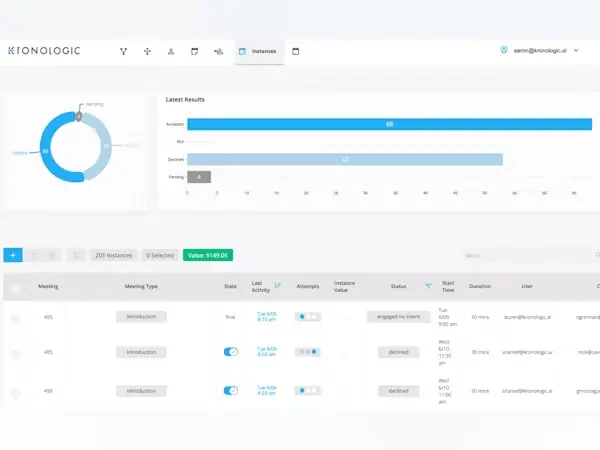Switch to the Instances tab
The height and width of the screenshot is (450, 600).
click(x=259, y=51)
